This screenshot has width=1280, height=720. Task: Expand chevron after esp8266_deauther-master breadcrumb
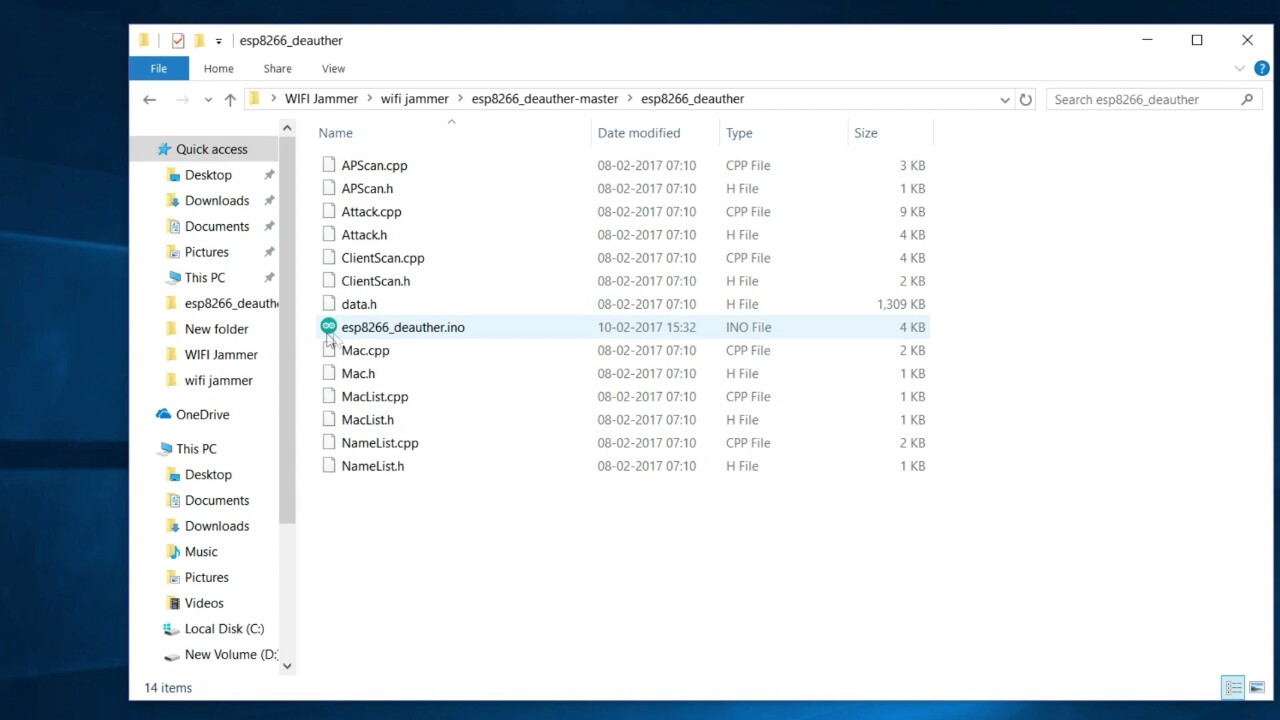(x=630, y=99)
